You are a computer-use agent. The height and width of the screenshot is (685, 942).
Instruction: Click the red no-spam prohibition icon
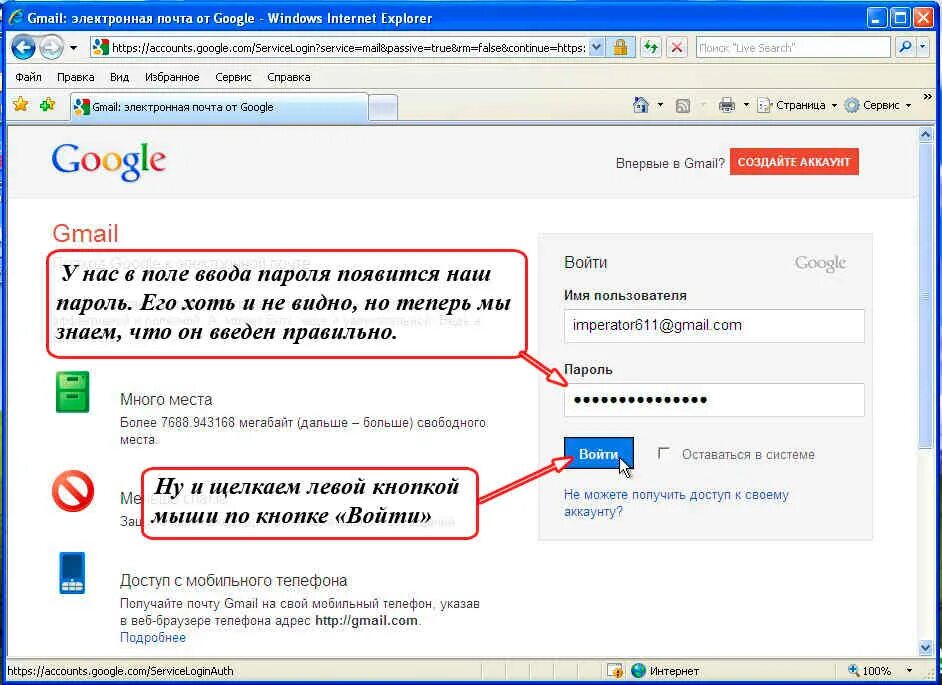coord(73,491)
